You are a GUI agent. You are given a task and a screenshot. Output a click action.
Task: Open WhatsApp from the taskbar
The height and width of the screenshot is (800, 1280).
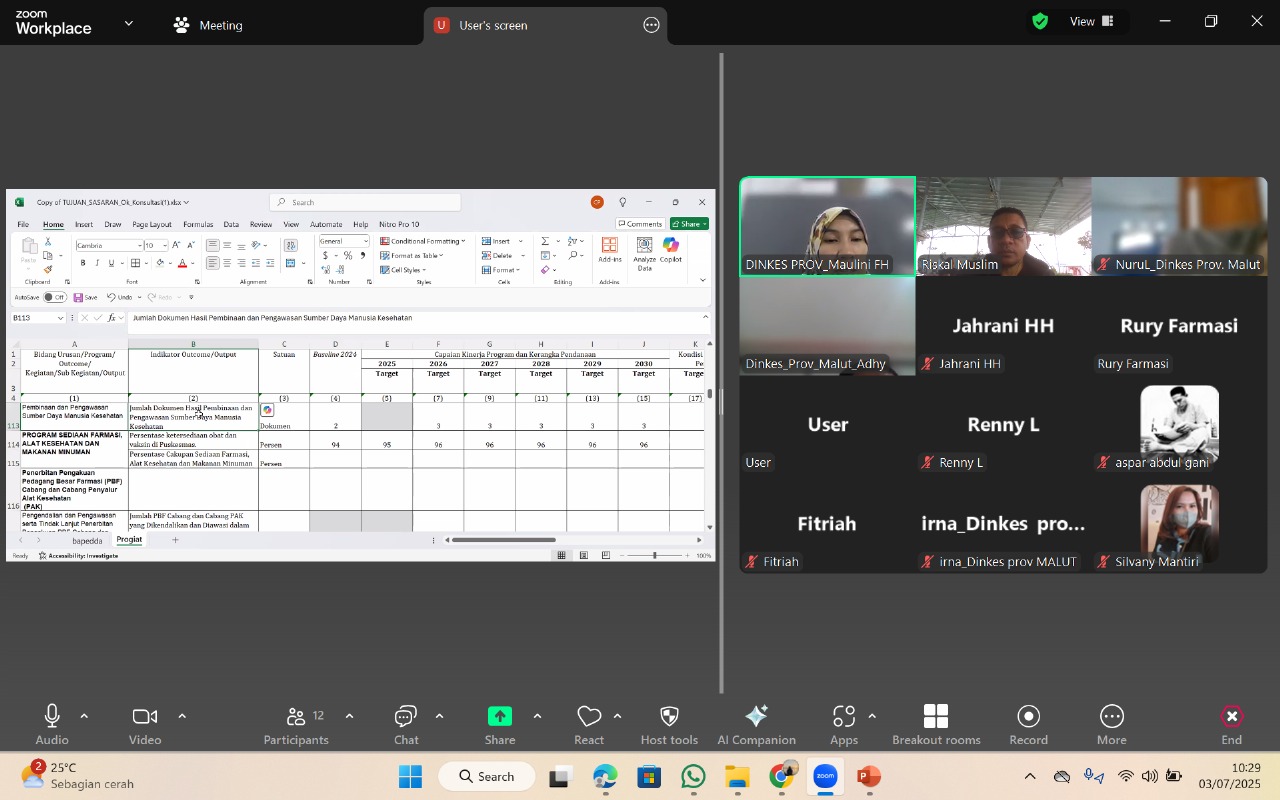coord(693,777)
